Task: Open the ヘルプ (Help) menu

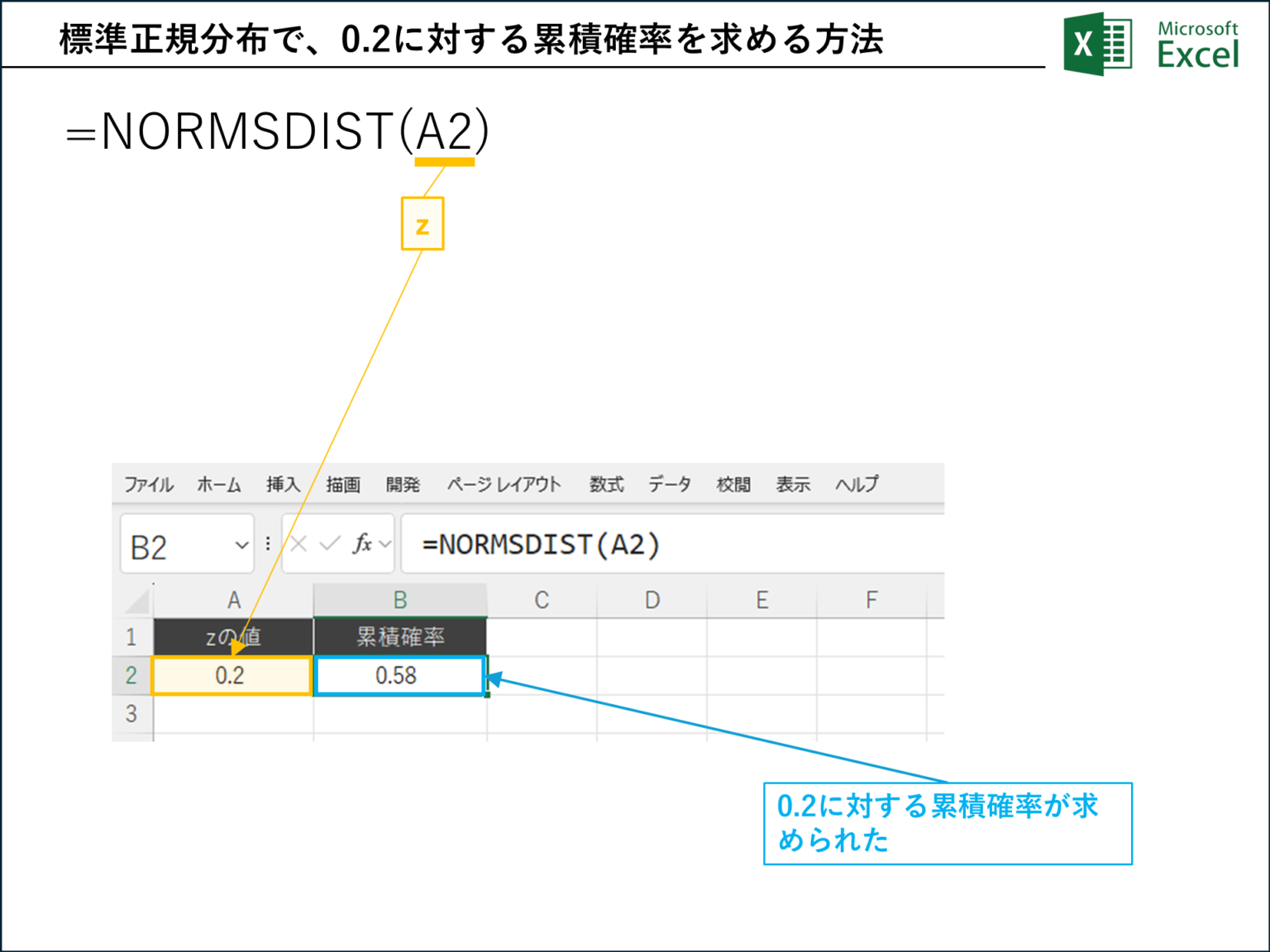Action: (x=857, y=484)
